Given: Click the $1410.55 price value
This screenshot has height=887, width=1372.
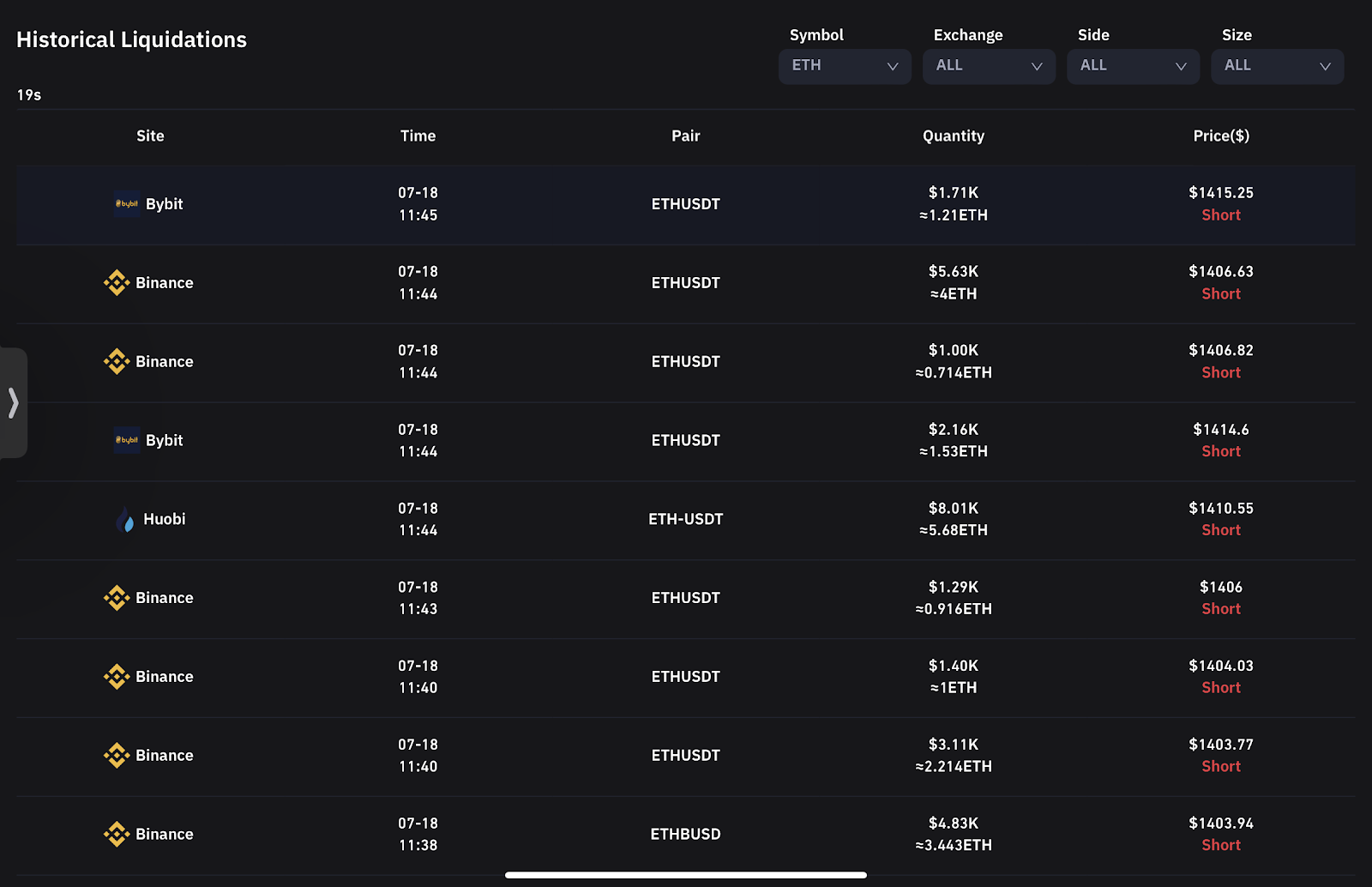Looking at the screenshot, I should (1221, 509).
